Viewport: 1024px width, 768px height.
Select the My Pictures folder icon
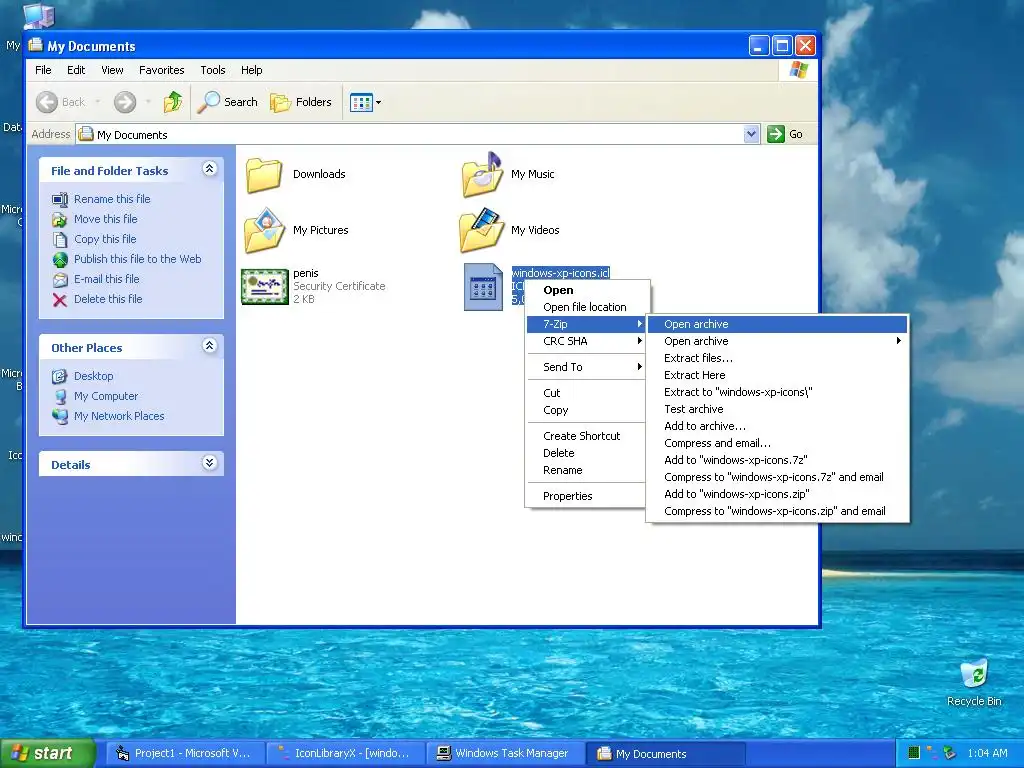tap(264, 230)
